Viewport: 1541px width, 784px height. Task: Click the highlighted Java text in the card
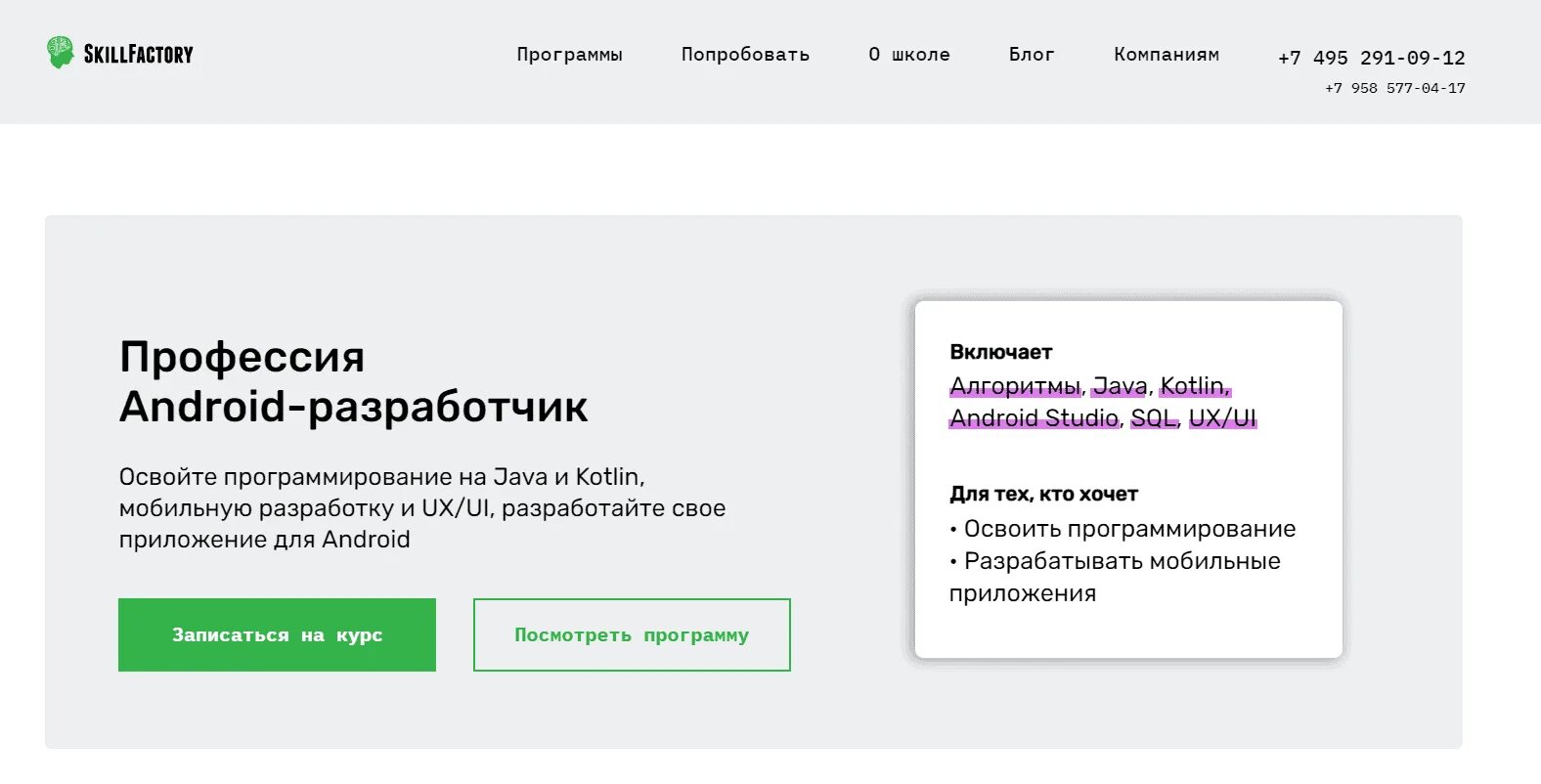(x=1121, y=386)
